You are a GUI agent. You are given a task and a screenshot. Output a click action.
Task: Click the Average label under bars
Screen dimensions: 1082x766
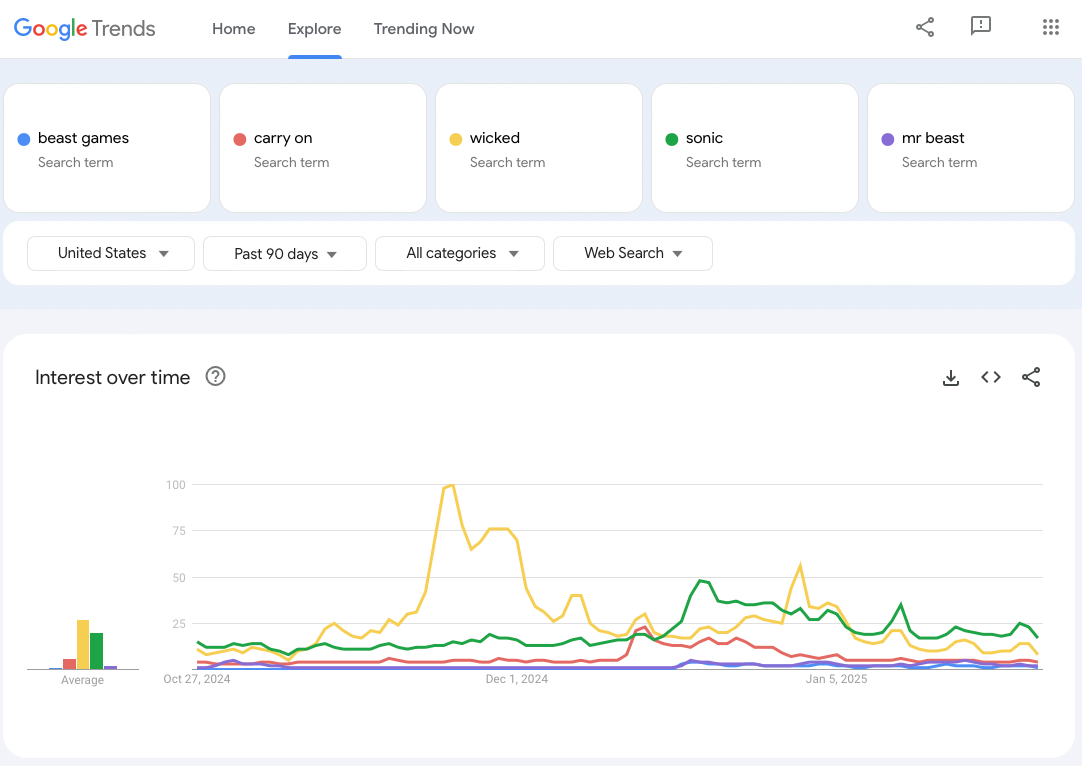[82, 680]
